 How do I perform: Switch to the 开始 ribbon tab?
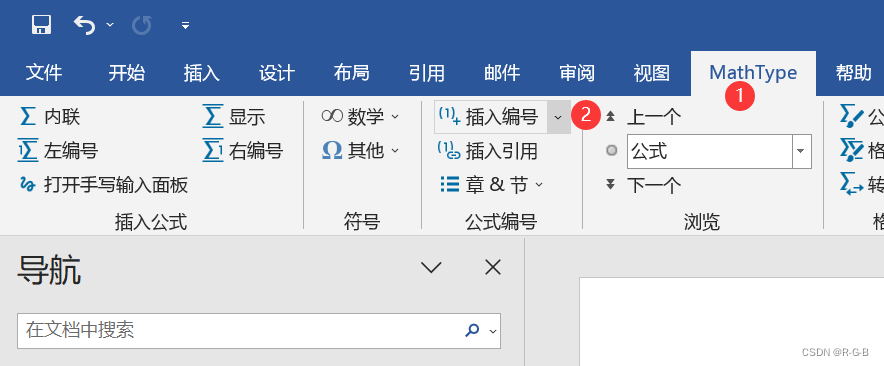tap(127, 73)
